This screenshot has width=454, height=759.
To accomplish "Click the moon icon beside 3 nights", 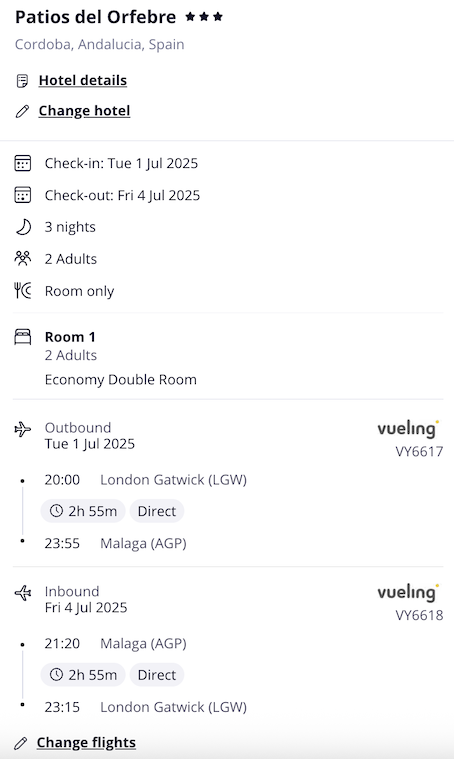I will pos(23,227).
